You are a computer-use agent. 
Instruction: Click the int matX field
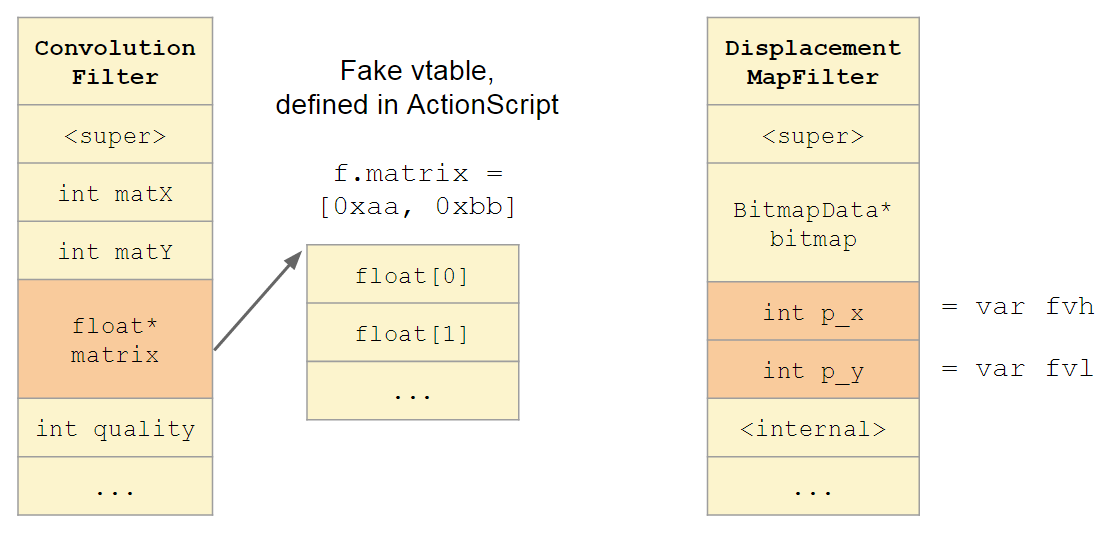115,192
